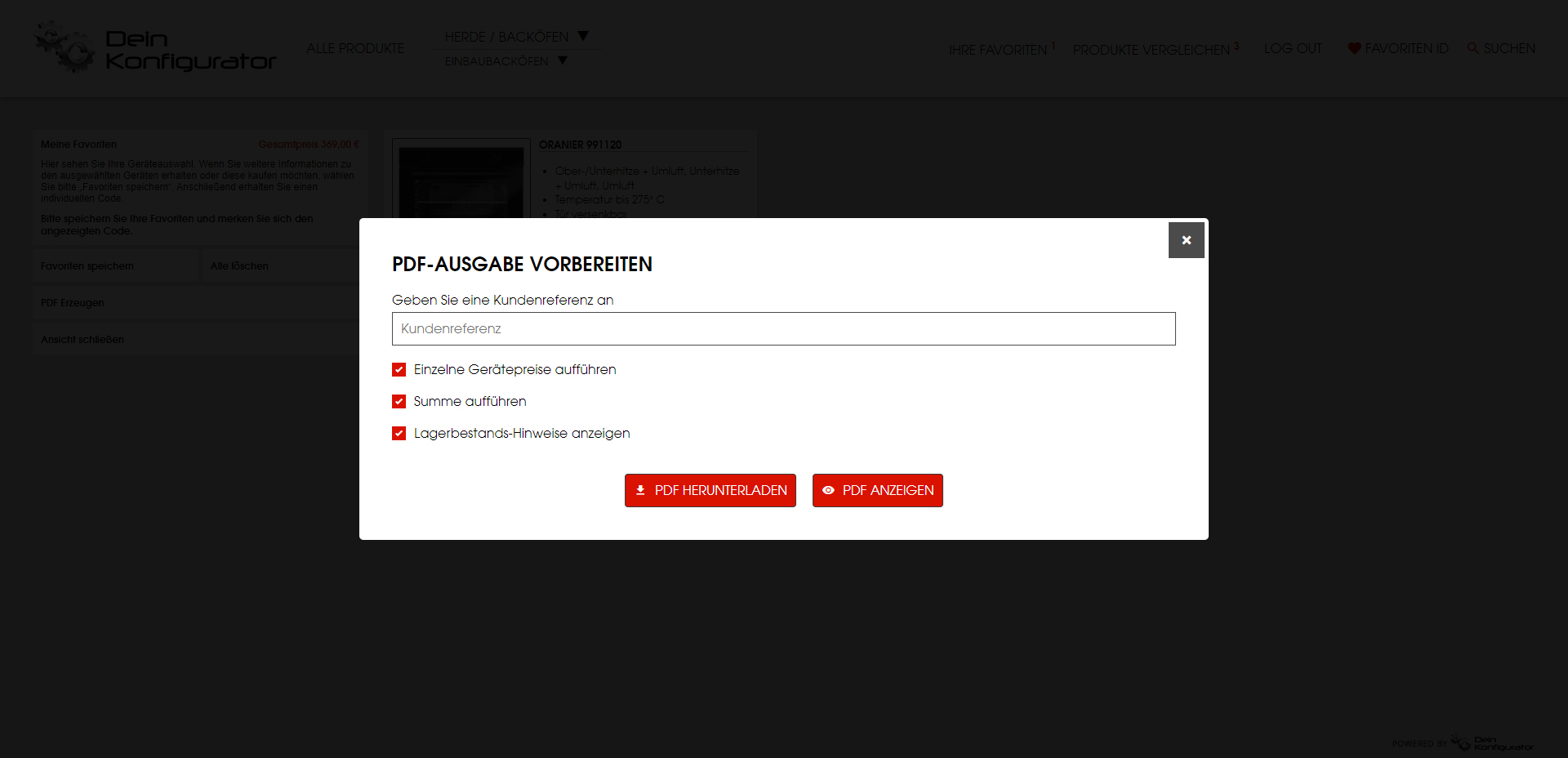Image resolution: width=1568 pixels, height=758 pixels.
Task: Click the magnifier search icon
Action: tap(1473, 48)
